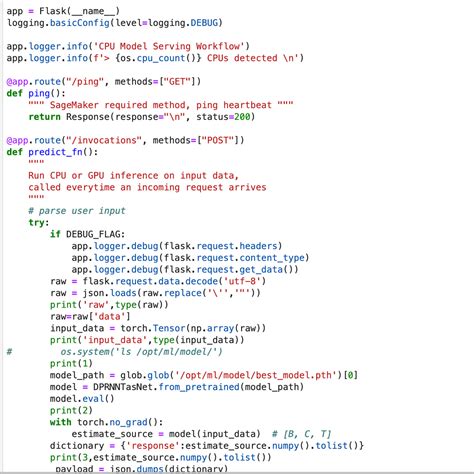Click the status=200 value in Response
Image resolution: width=474 pixels, height=474 pixels.
(x=223, y=117)
